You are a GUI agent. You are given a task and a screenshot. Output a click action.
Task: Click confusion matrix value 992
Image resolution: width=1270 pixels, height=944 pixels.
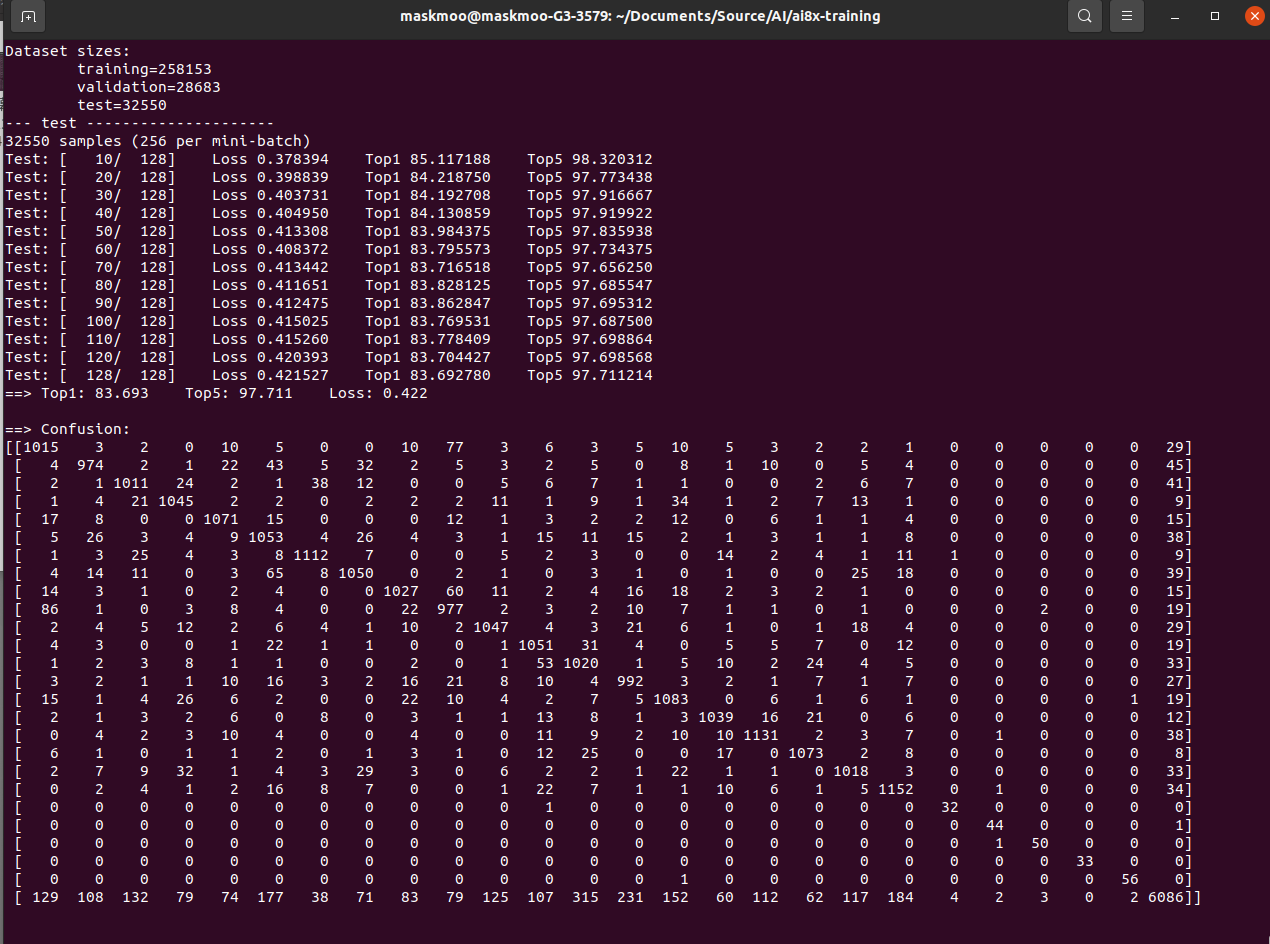pos(631,681)
